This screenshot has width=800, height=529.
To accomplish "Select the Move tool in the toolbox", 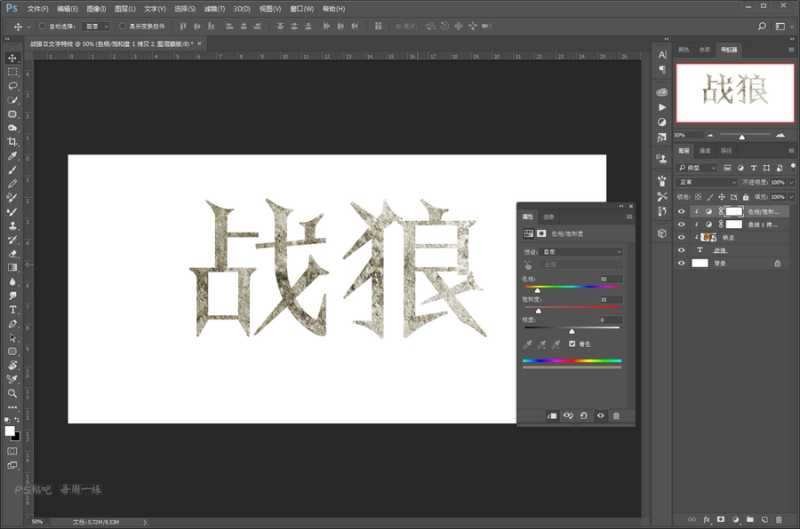I will tap(13, 58).
